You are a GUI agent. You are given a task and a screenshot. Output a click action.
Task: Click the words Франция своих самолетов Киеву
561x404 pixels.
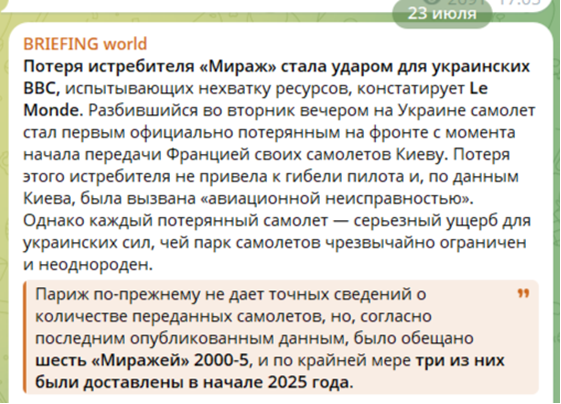click(x=308, y=154)
